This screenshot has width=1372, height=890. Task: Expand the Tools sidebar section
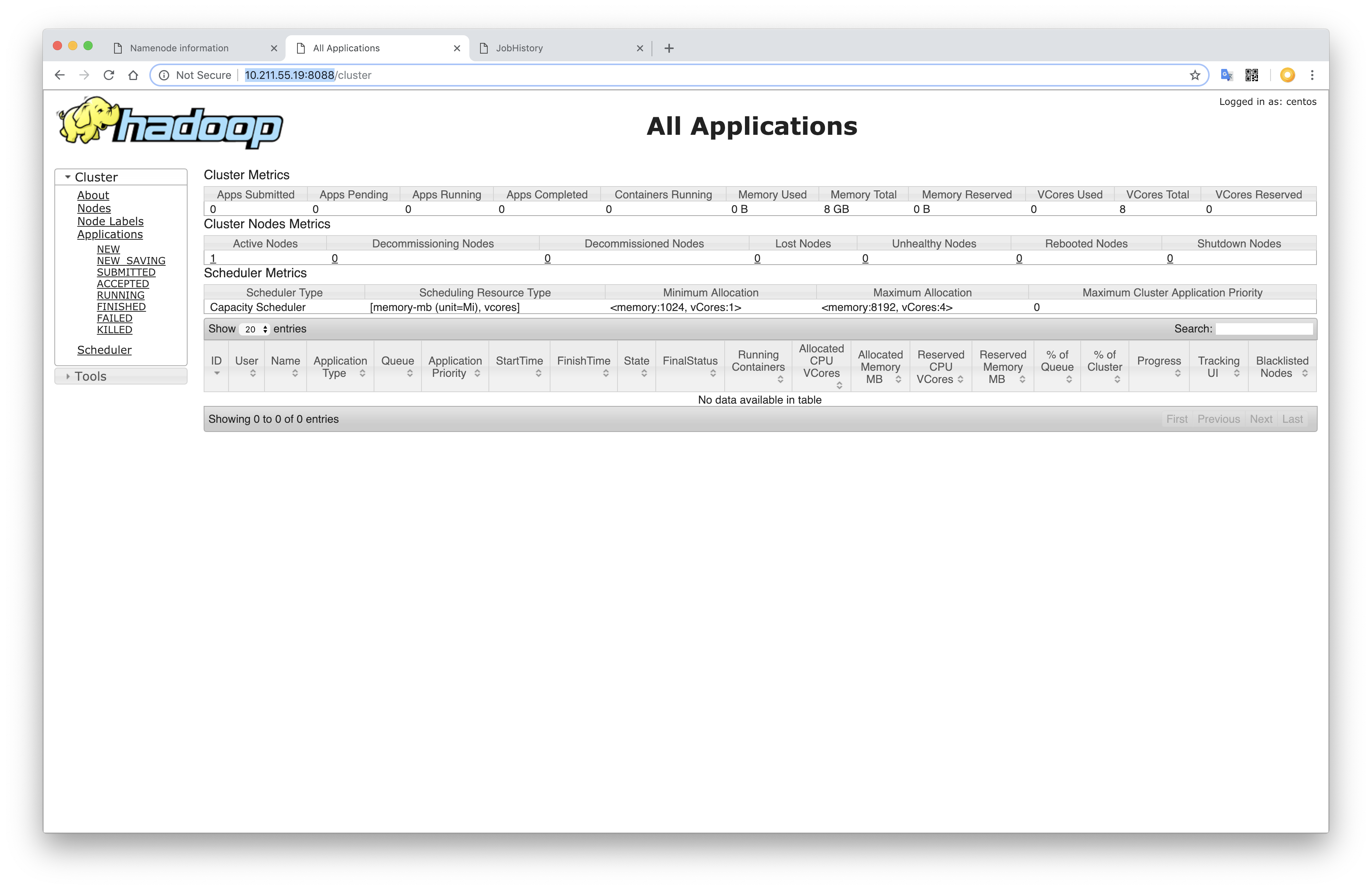121,376
